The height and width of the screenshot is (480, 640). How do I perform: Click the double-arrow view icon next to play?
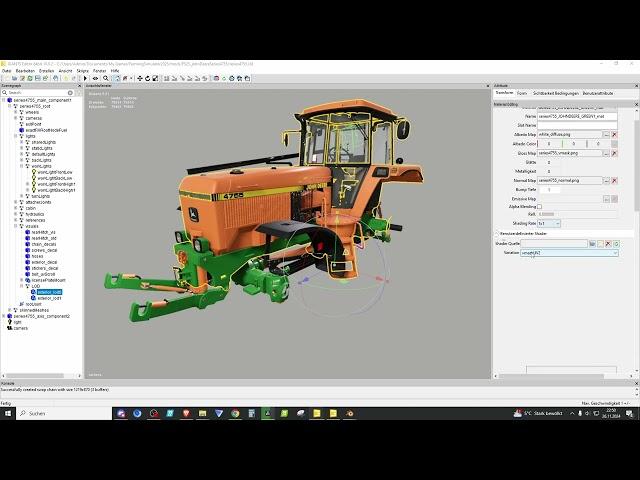pos(95,78)
